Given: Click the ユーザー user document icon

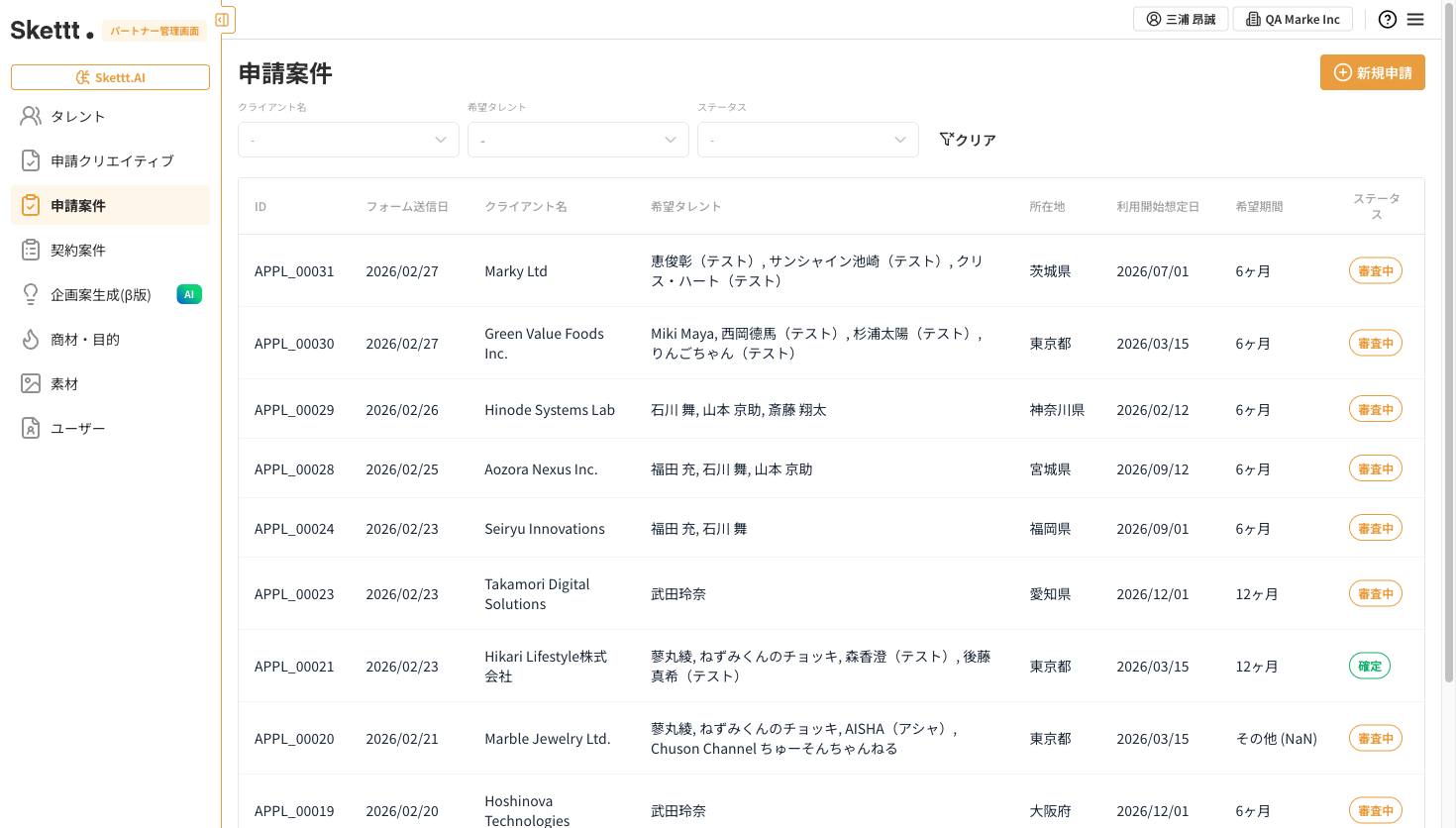Looking at the screenshot, I should 31,428.
